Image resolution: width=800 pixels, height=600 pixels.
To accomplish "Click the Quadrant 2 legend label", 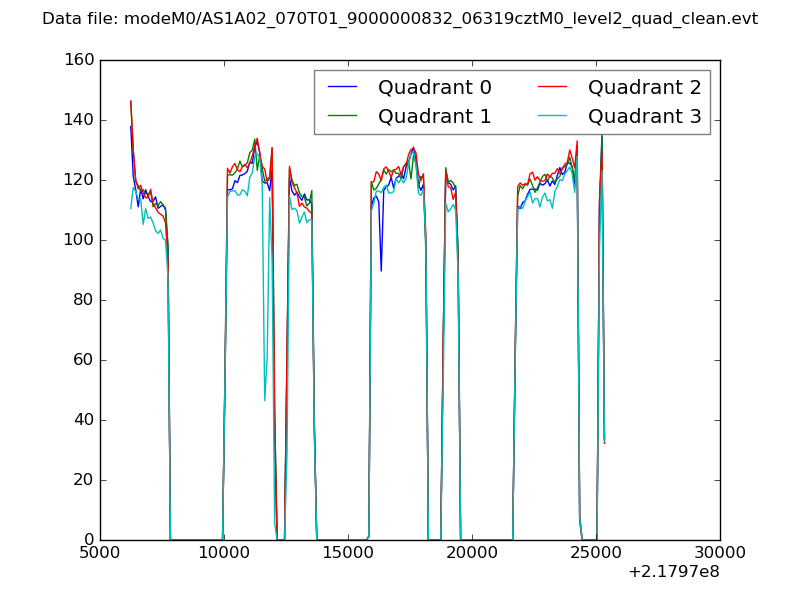I will pos(644,87).
